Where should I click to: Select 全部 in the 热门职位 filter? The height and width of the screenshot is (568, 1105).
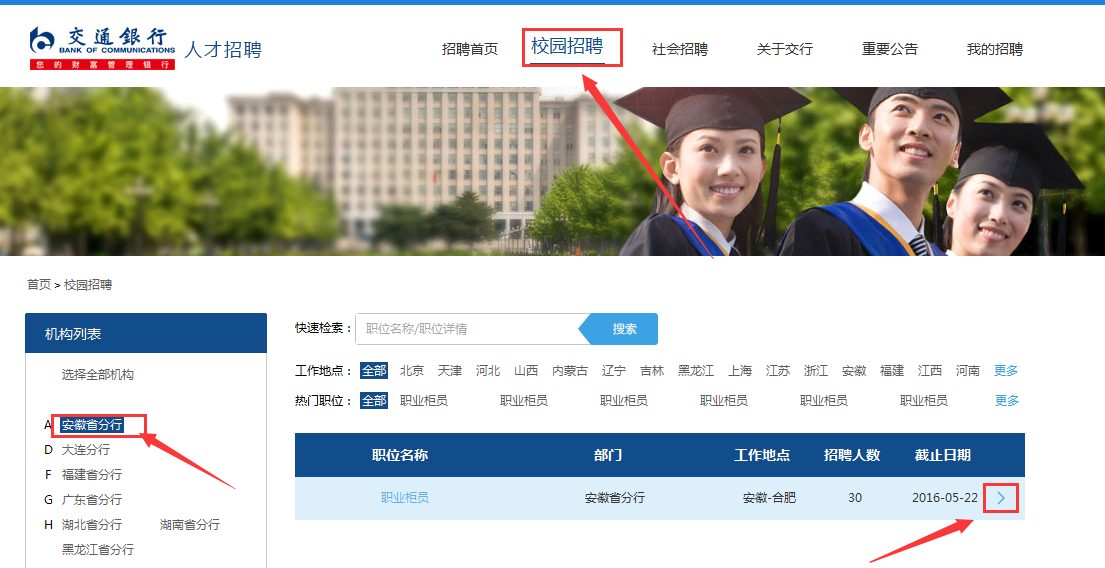tap(374, 401)
